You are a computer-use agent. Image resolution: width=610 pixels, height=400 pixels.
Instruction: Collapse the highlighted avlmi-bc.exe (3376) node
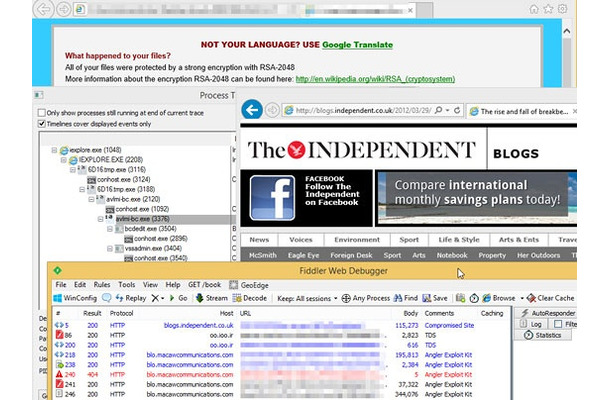(x=100, y=219)
